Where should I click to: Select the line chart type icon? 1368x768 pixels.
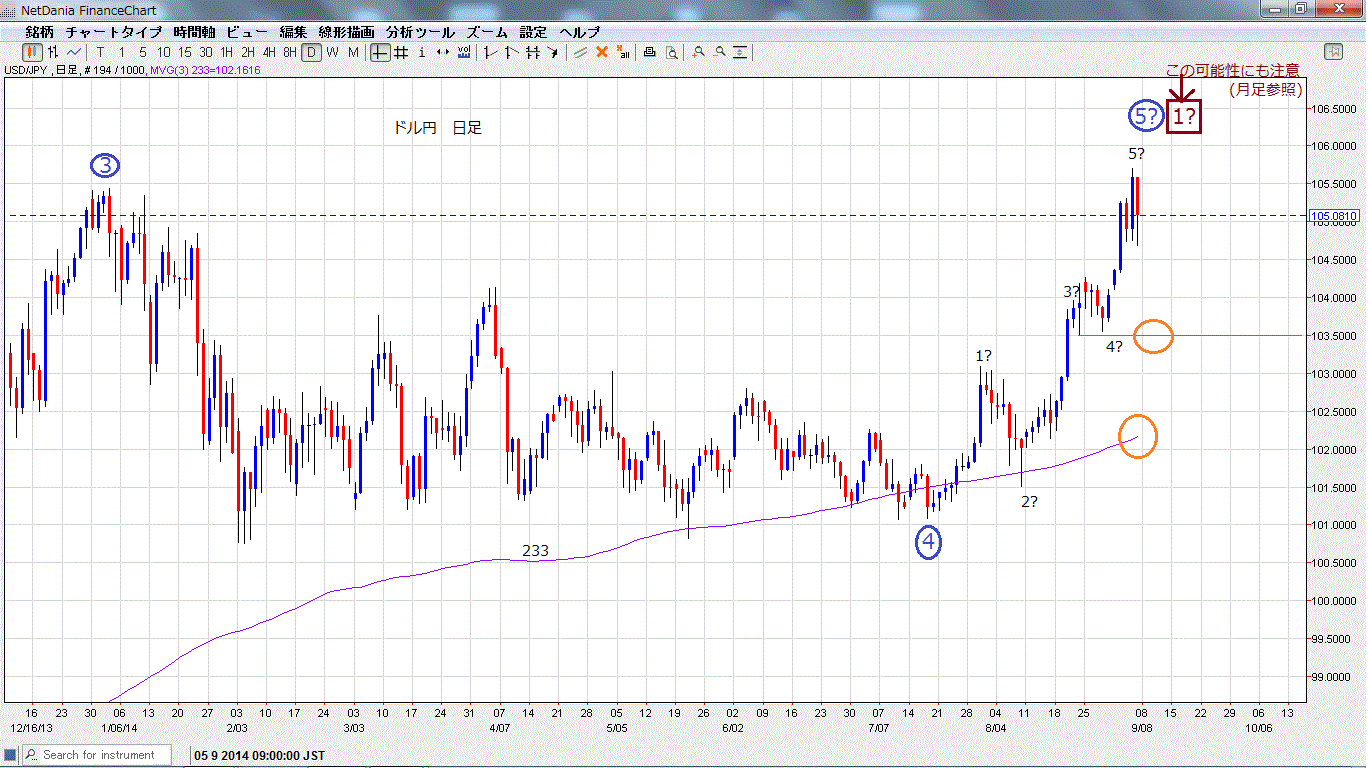[74, 52]
